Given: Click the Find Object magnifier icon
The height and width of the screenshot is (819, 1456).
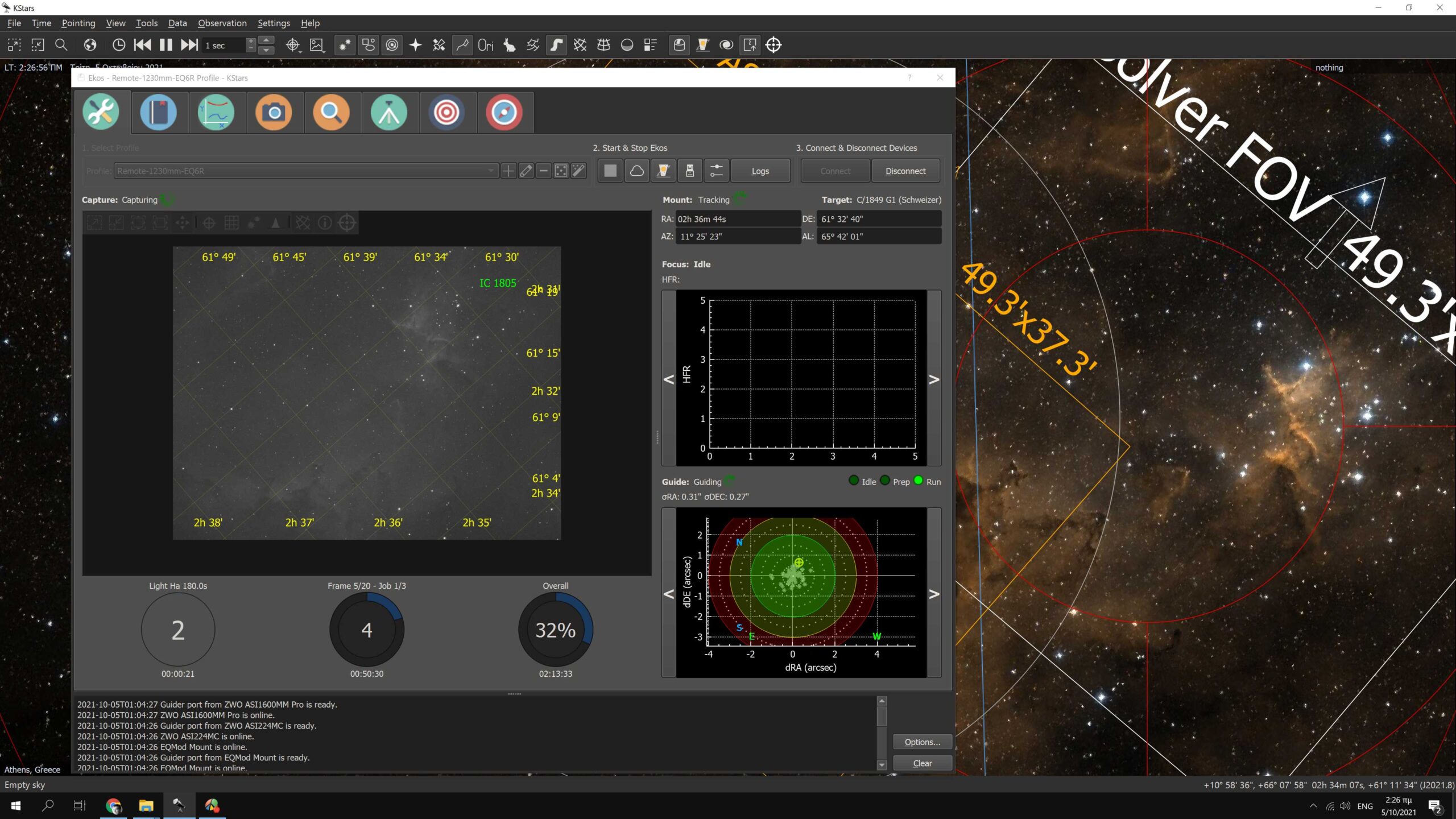Looking at the screenshot, I should tap(61, 45).
